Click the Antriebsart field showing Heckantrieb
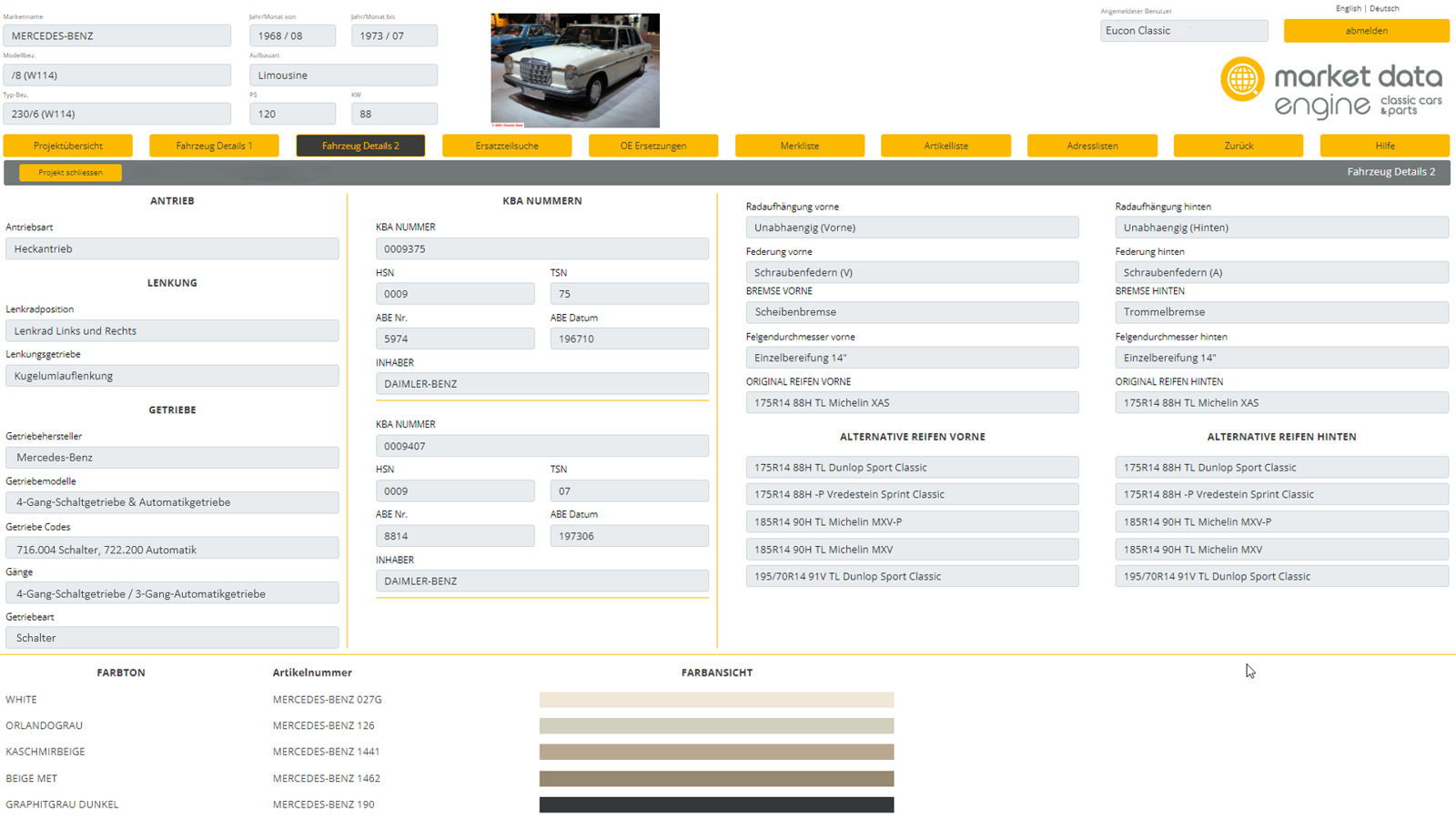The width and height of the screenshot is (1456, 819). coord(172,248)
